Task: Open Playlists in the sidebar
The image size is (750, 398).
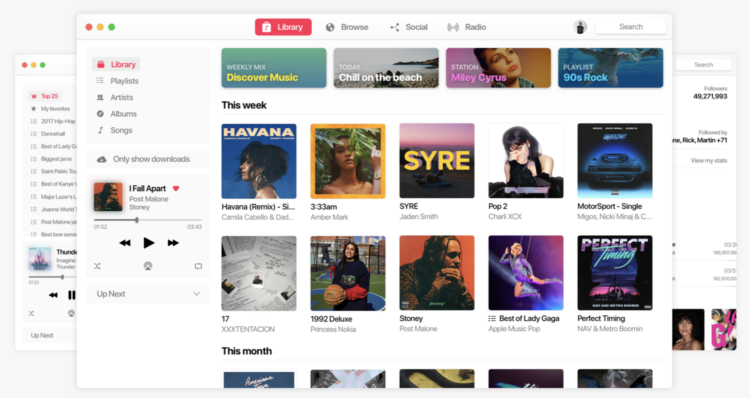Action: tap(118, 81)
